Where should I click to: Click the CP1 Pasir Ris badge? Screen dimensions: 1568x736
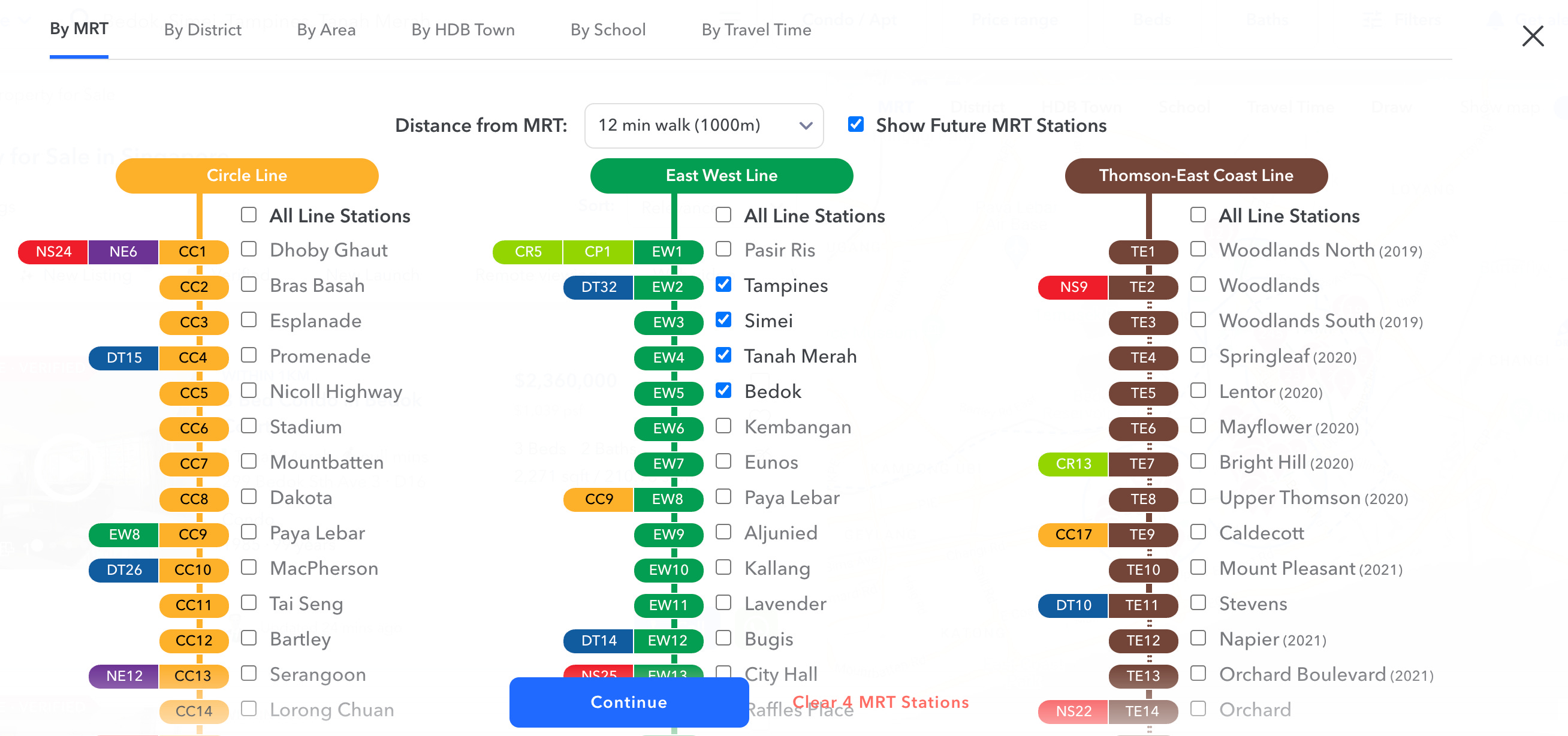point(597,251)
